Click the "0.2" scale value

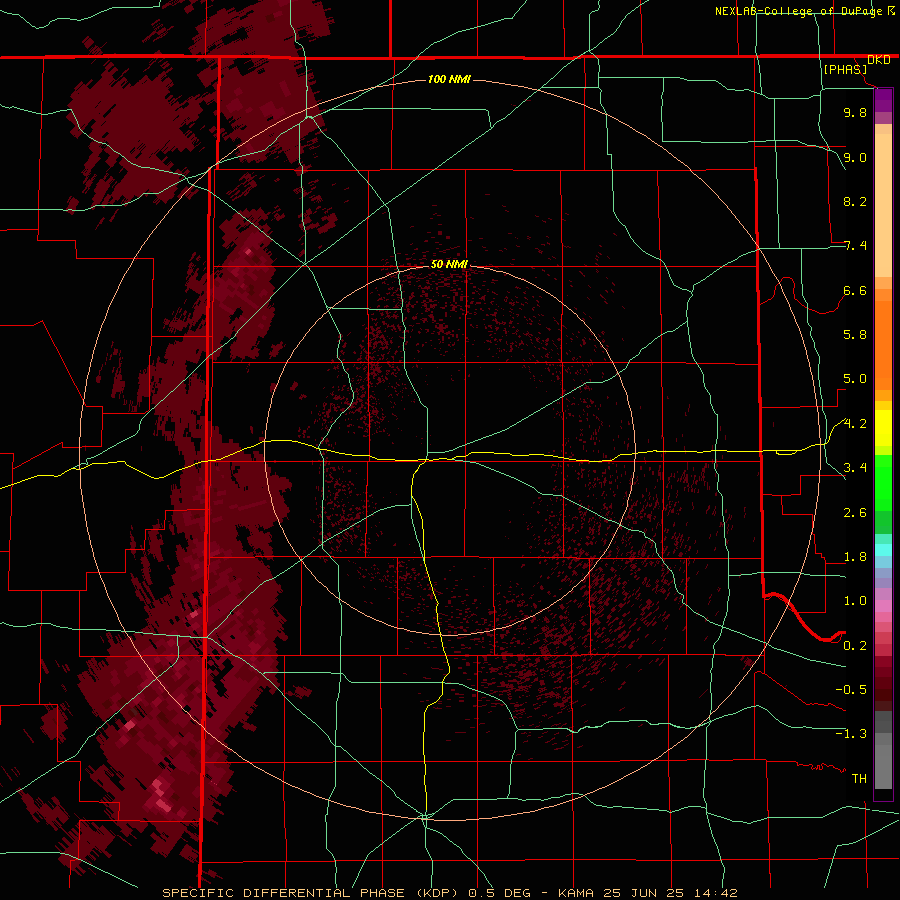tap(855, 646)
